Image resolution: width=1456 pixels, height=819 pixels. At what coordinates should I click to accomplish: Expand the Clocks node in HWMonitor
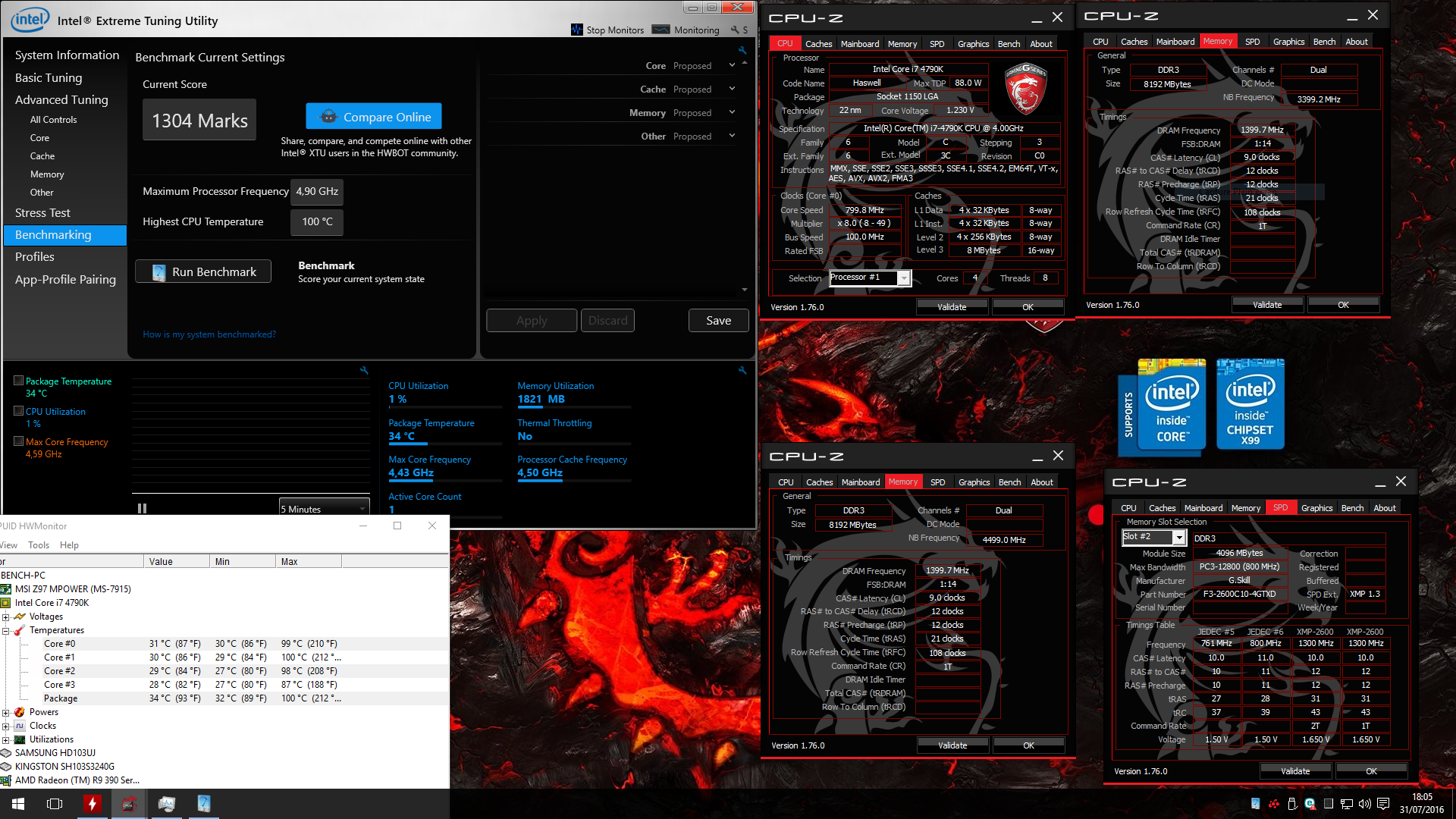5,726
